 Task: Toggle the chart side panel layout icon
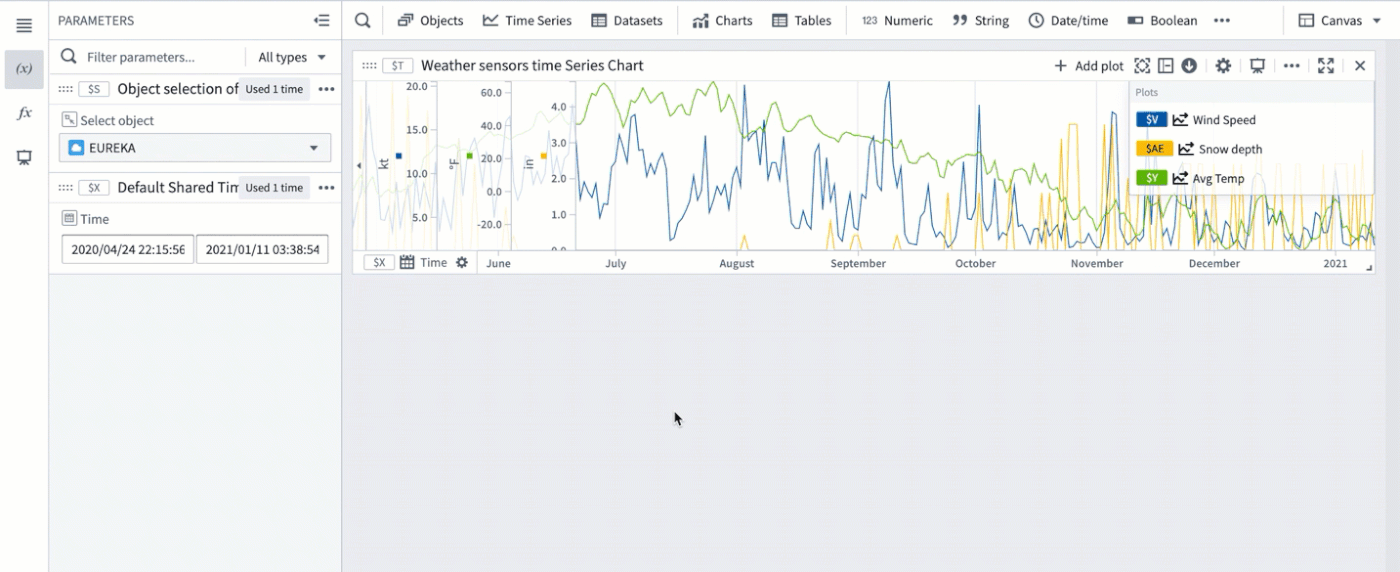click(1166, 66)
